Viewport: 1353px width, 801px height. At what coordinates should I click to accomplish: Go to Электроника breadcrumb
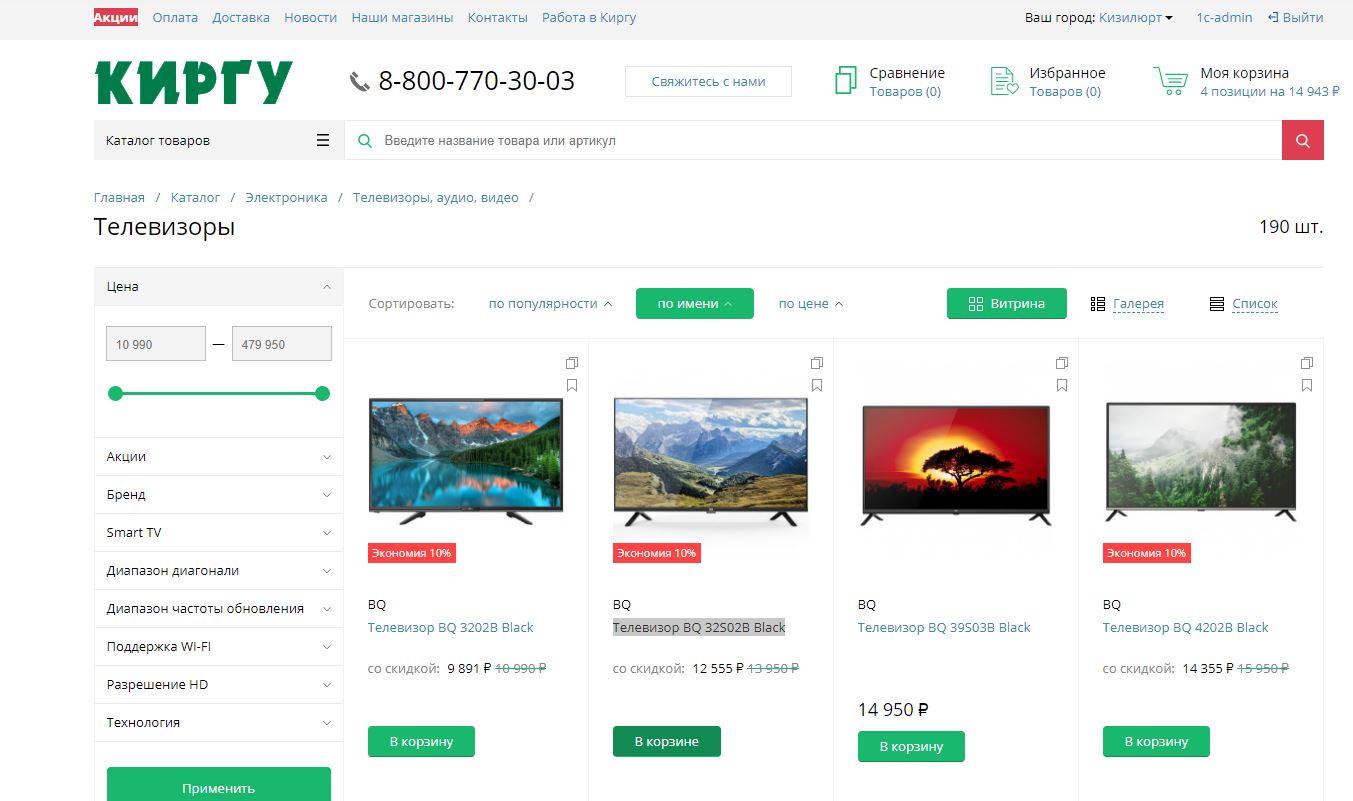286,198
